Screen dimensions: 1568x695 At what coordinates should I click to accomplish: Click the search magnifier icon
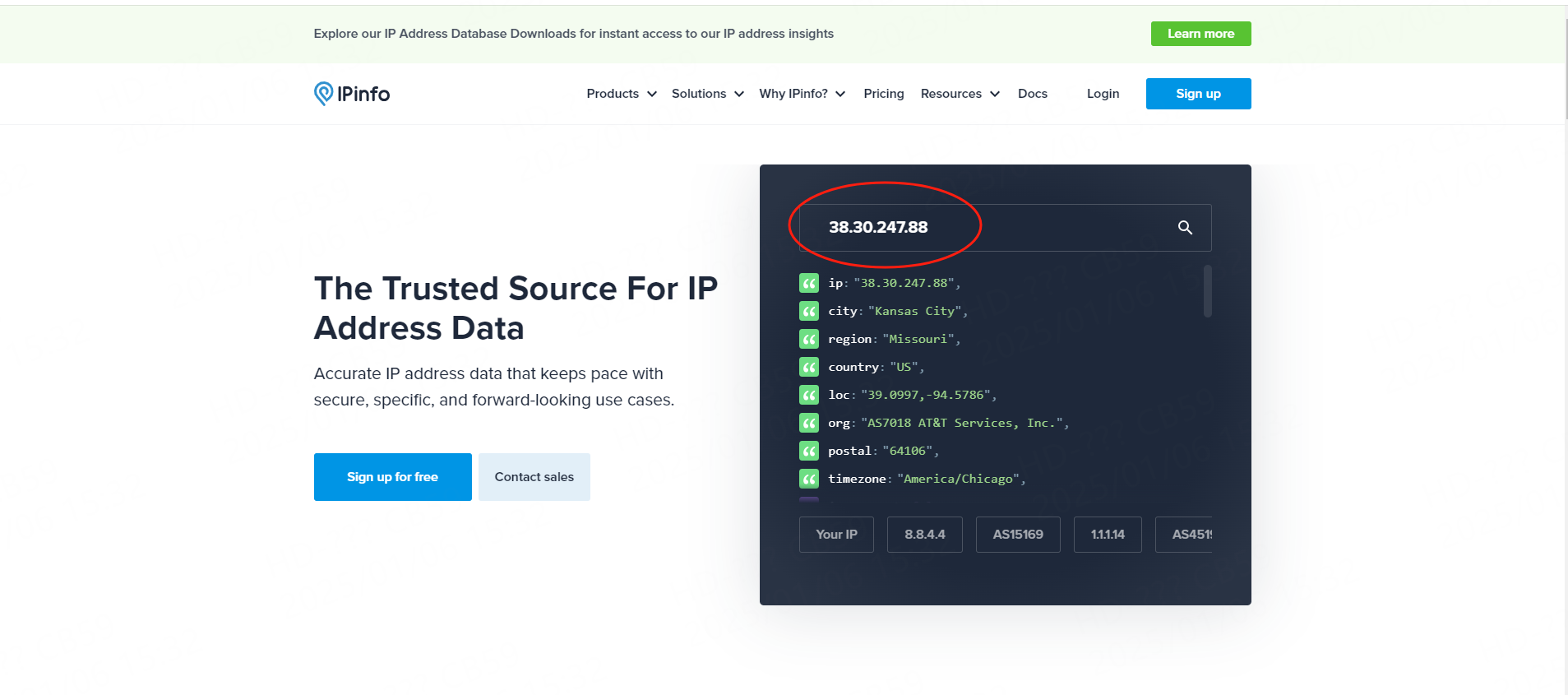point(1185,228)
